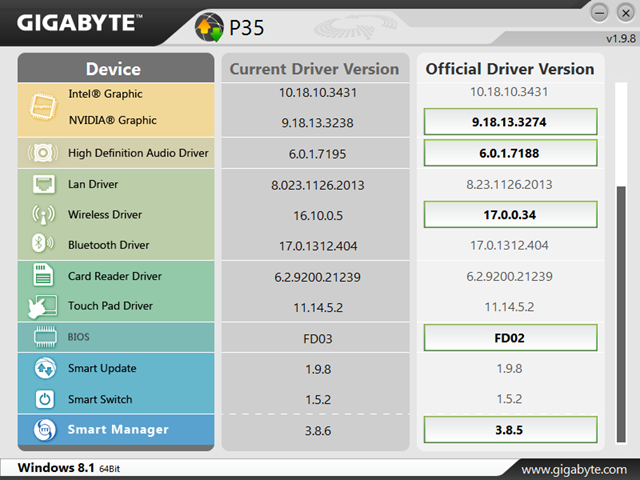This screenshot has height=480, width=640.
Task: Click current NVIDIA version 9.18.13.3238
Action: coord(318,123)
